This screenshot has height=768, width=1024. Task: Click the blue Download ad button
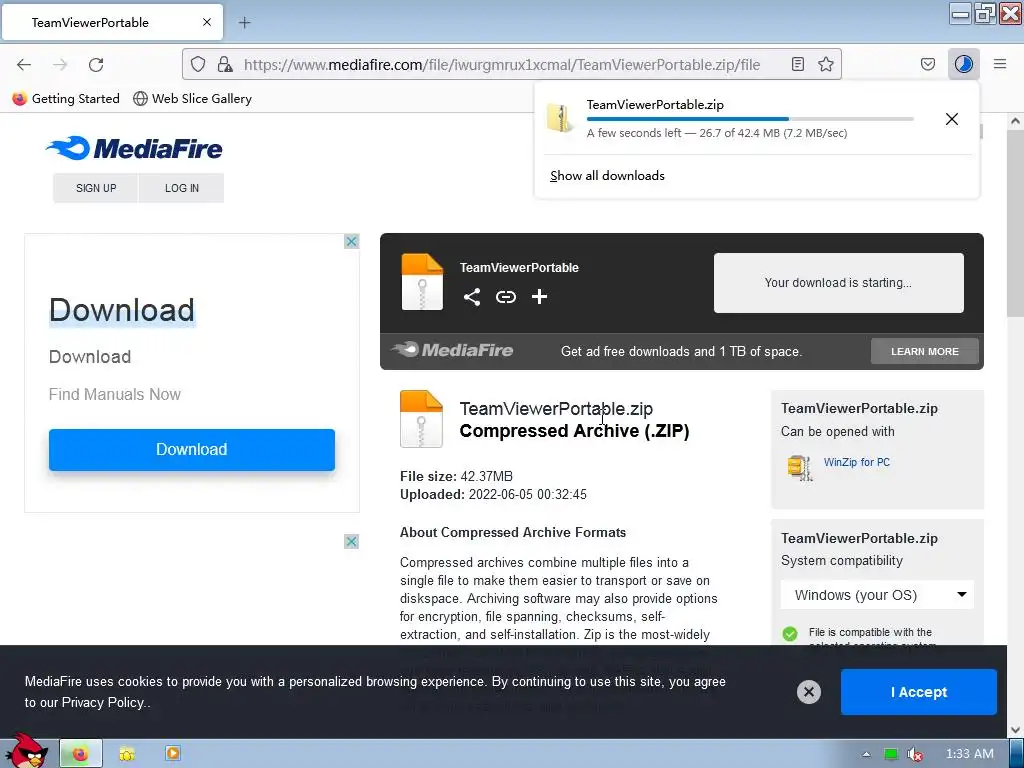(x=192, y=449)
